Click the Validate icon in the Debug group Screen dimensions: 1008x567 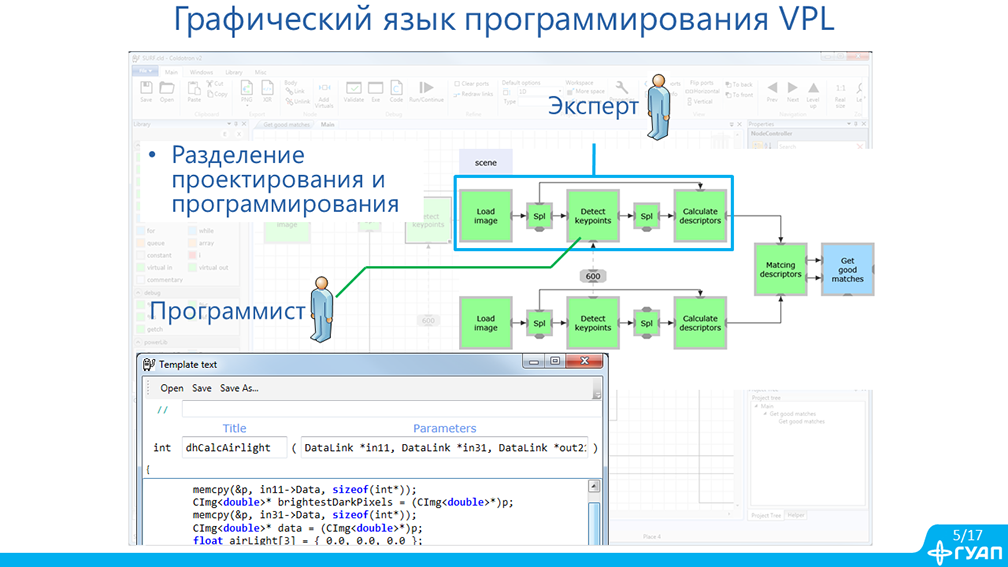pos(354,90)
